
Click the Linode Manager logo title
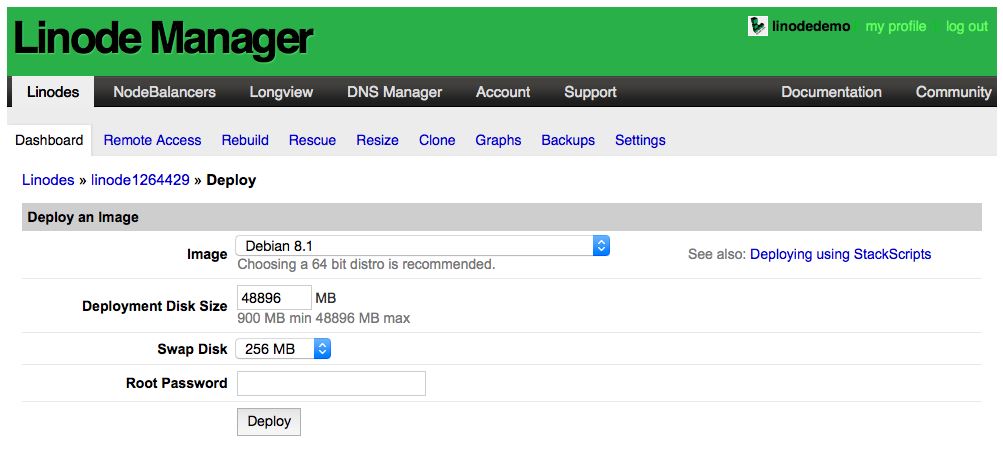click(x=163, y=38)
